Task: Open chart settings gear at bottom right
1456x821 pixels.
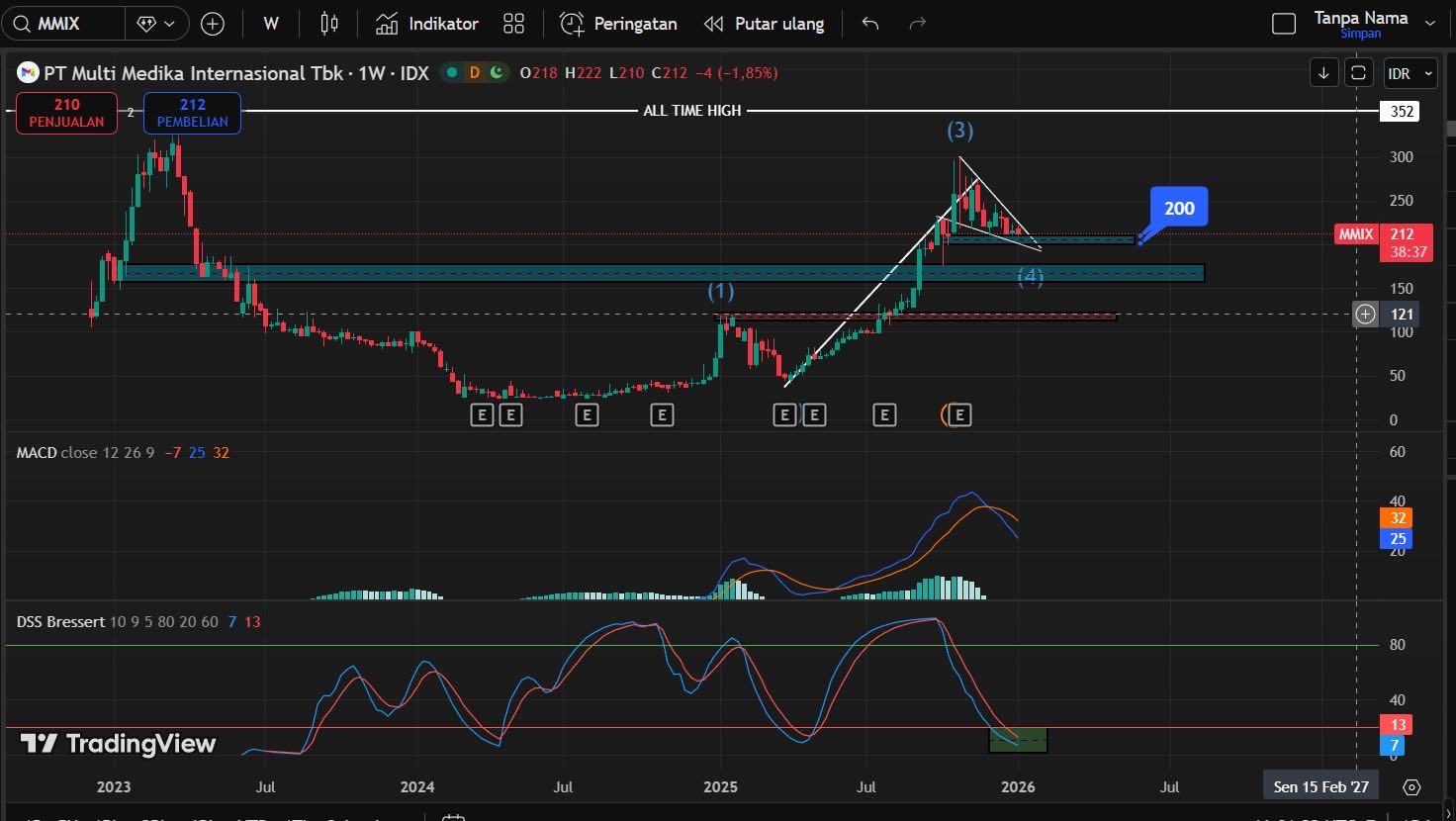Action: tap(1411, 787)
